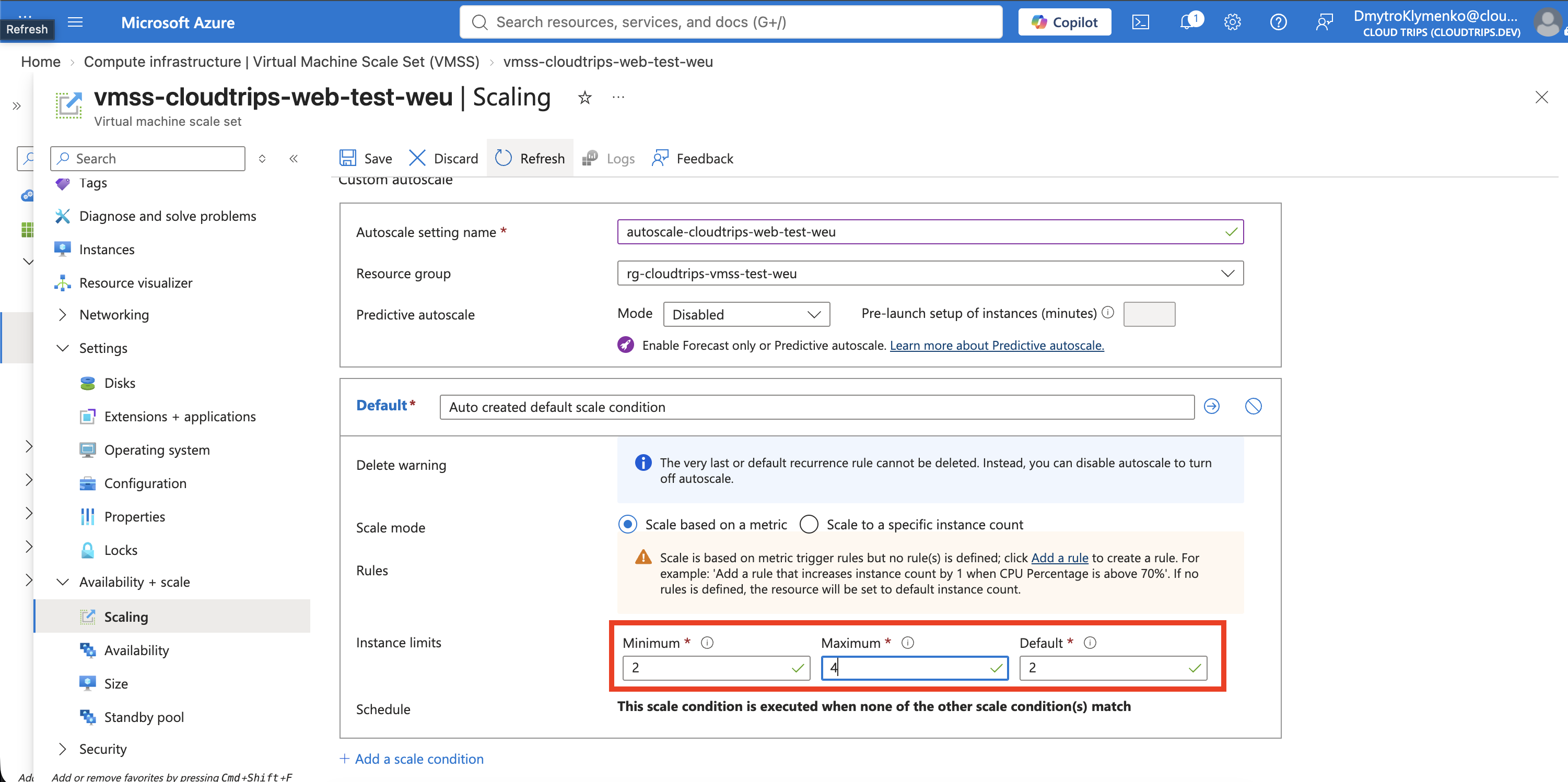Click the Minimum instance limit field
This screenshot has height=782, width=1568.
coord(716,668)
